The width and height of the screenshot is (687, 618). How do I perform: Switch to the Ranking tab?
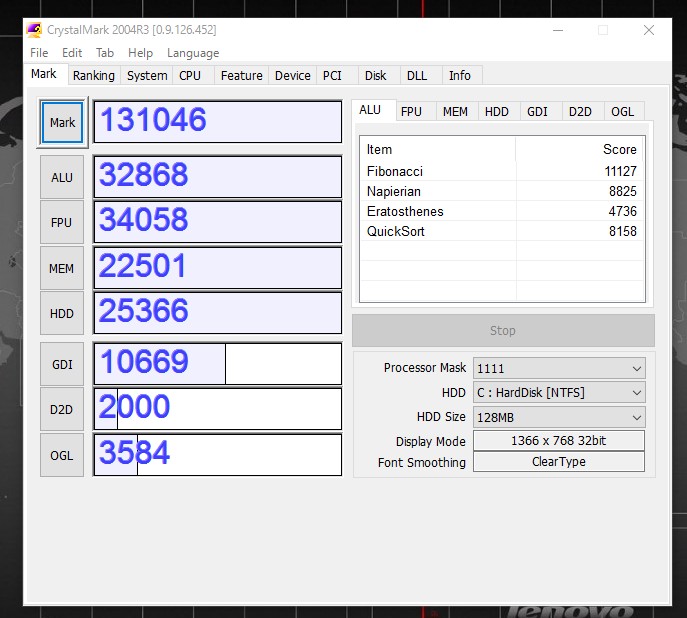click(93, 75)
